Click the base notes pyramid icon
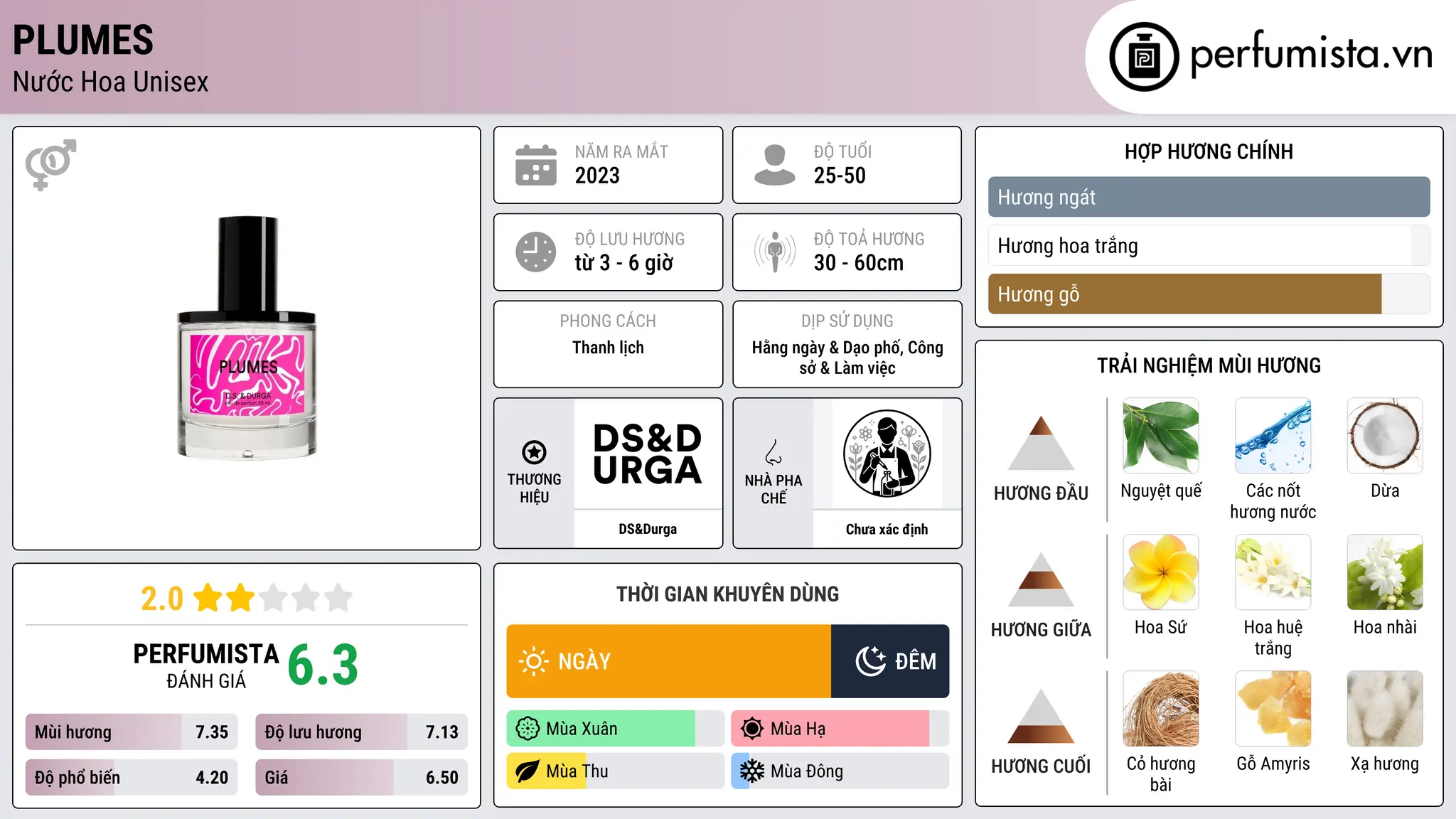This screenshot has width=1456, height=819. 1041,716
